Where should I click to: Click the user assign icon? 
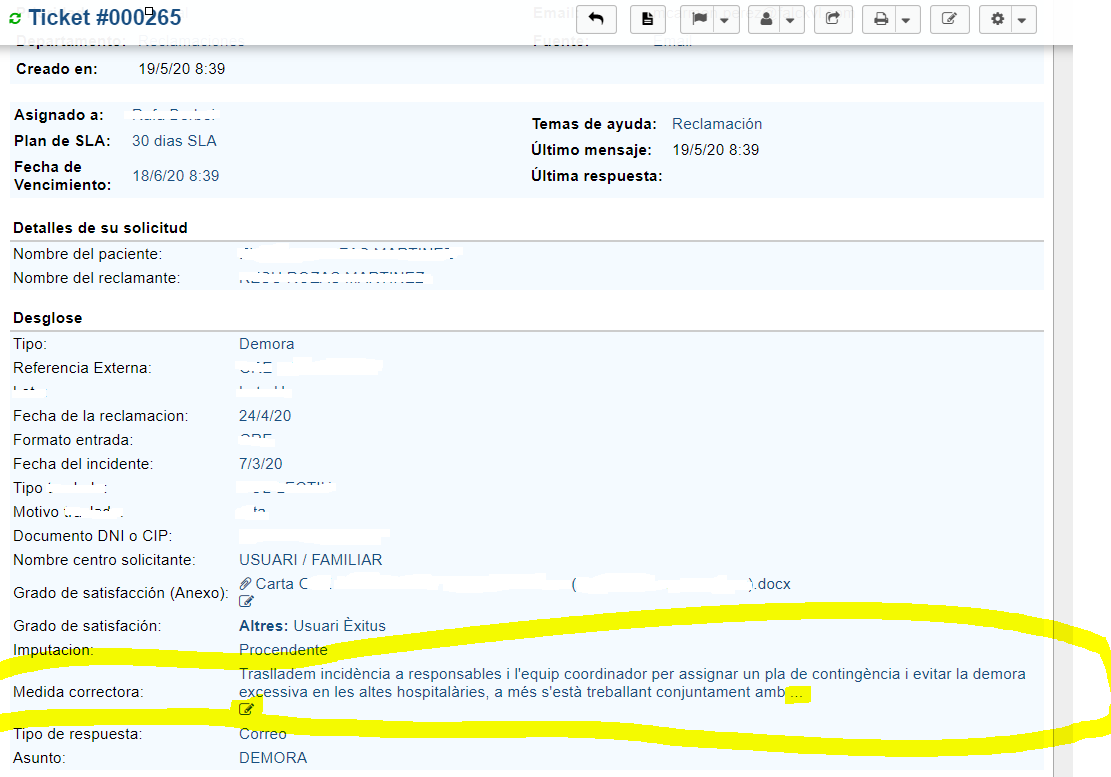(767, 19)
